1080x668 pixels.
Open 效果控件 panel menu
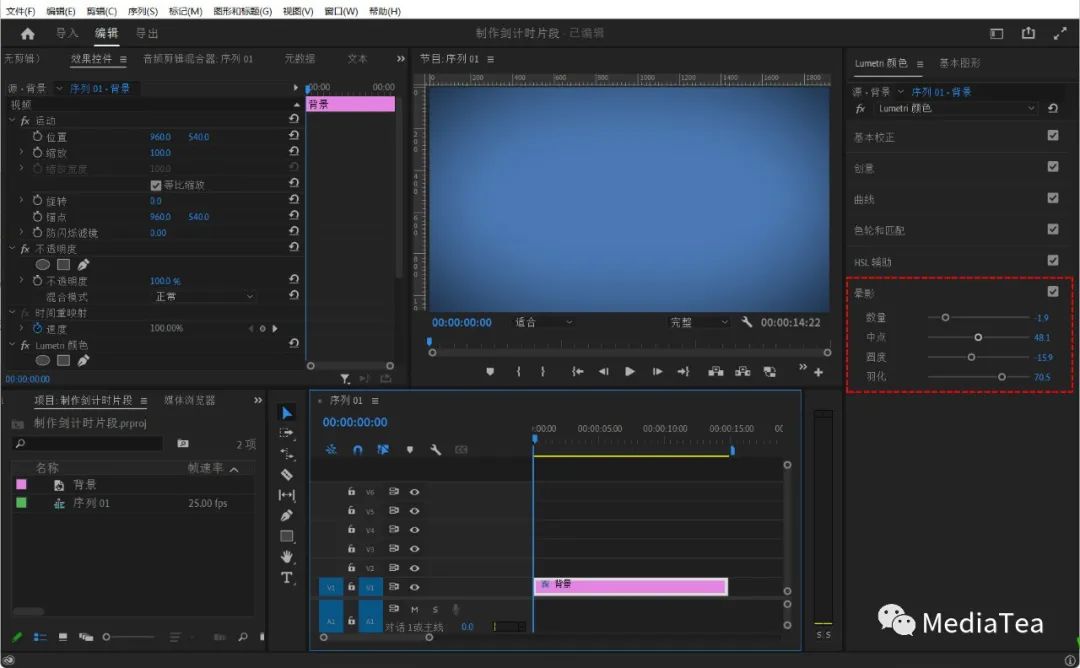coord(123,59)
